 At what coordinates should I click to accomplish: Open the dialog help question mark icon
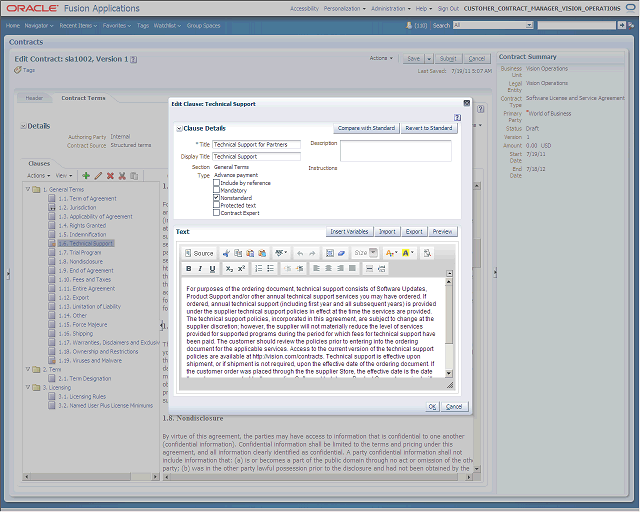[x=458, y=118]
